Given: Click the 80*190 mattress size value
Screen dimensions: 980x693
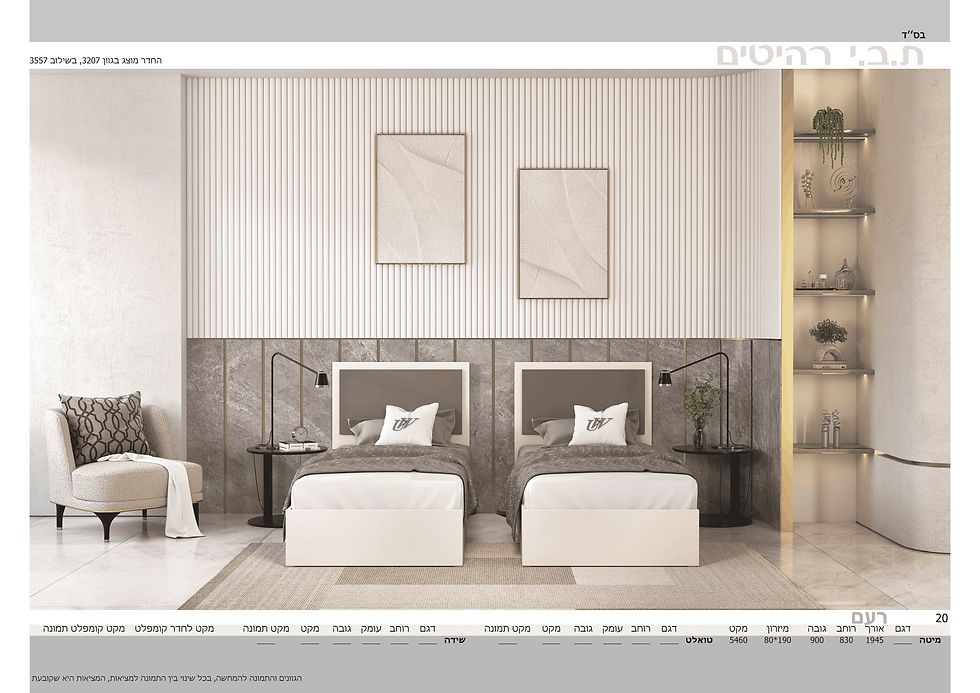Looking at the screenshot, I should tap(777, 641).
